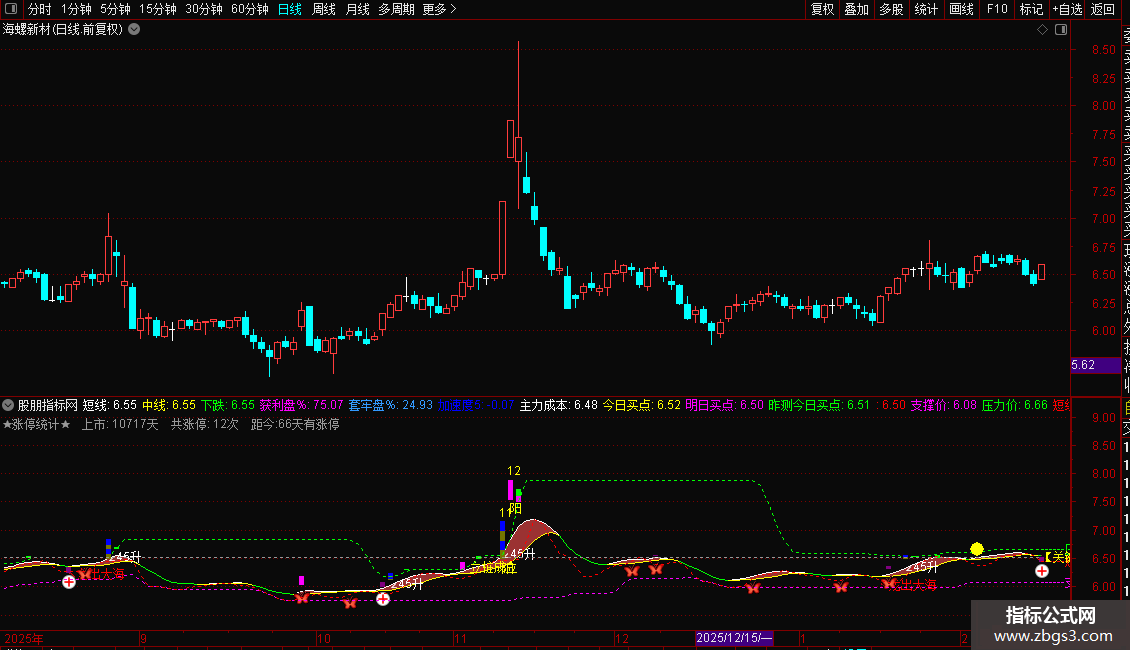
Task: Select the 1分钟 period tab
Action: click(76, 9)
